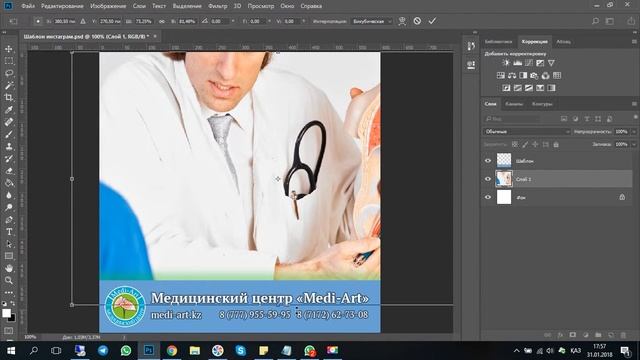Switch to the Контуры tab

click(x=542, y=104)
